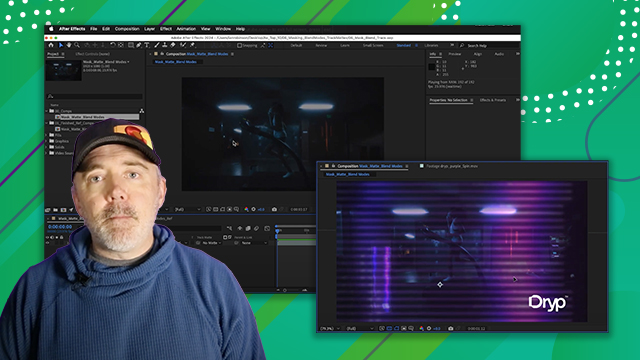
Task: Select the Pen tool
Action: pyautogui.click(x=139, y=45)
